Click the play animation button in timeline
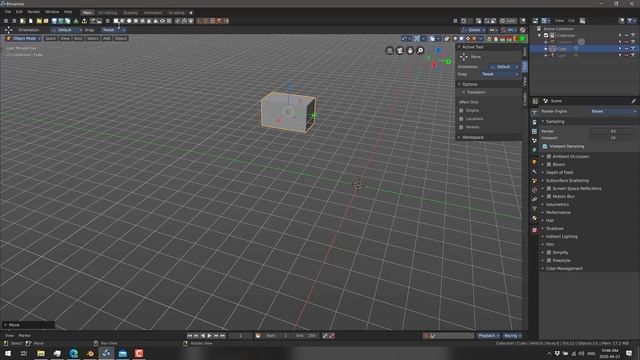The width and height of the screenshot is (640, 360). (x=209, y=336)
